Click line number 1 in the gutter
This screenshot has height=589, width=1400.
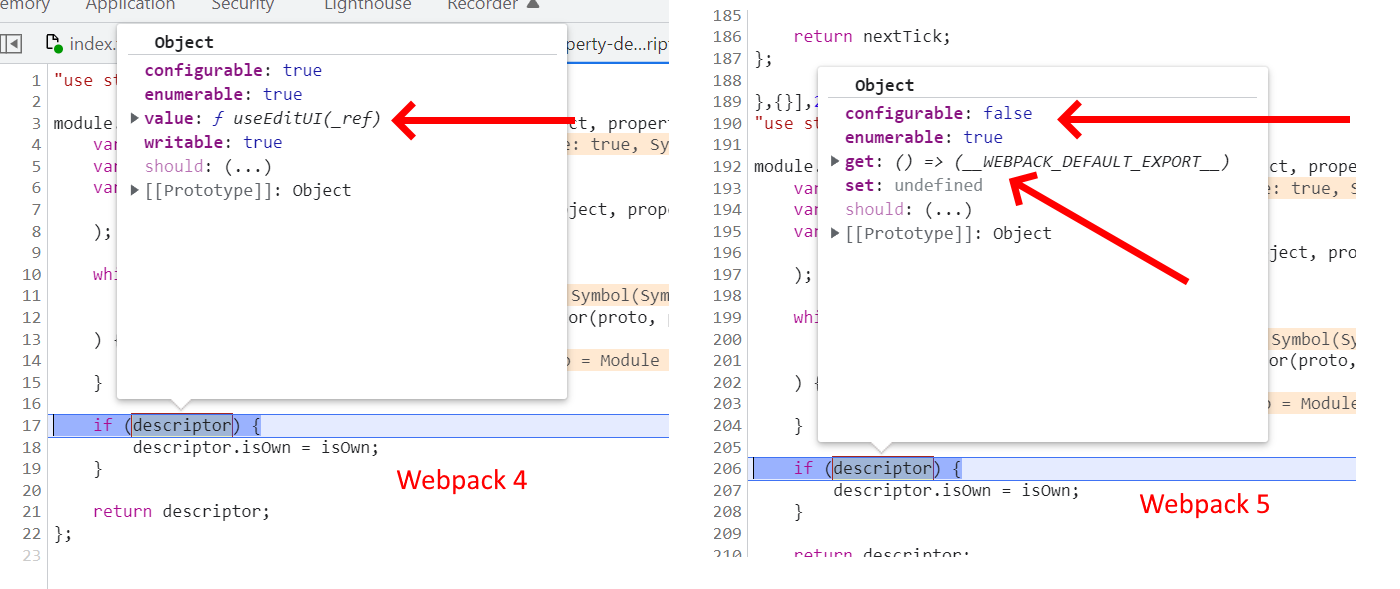pos(36,80)
